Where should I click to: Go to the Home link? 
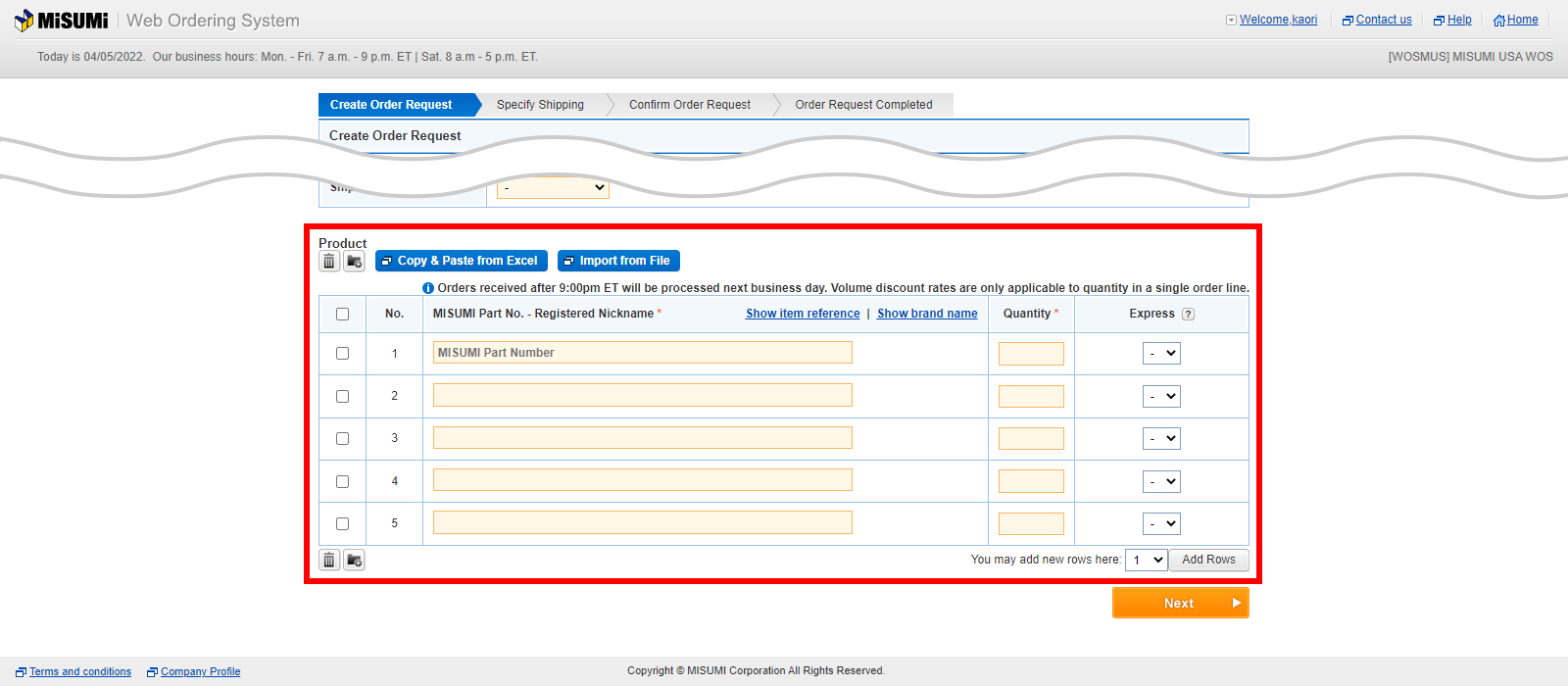[1523, 20]
